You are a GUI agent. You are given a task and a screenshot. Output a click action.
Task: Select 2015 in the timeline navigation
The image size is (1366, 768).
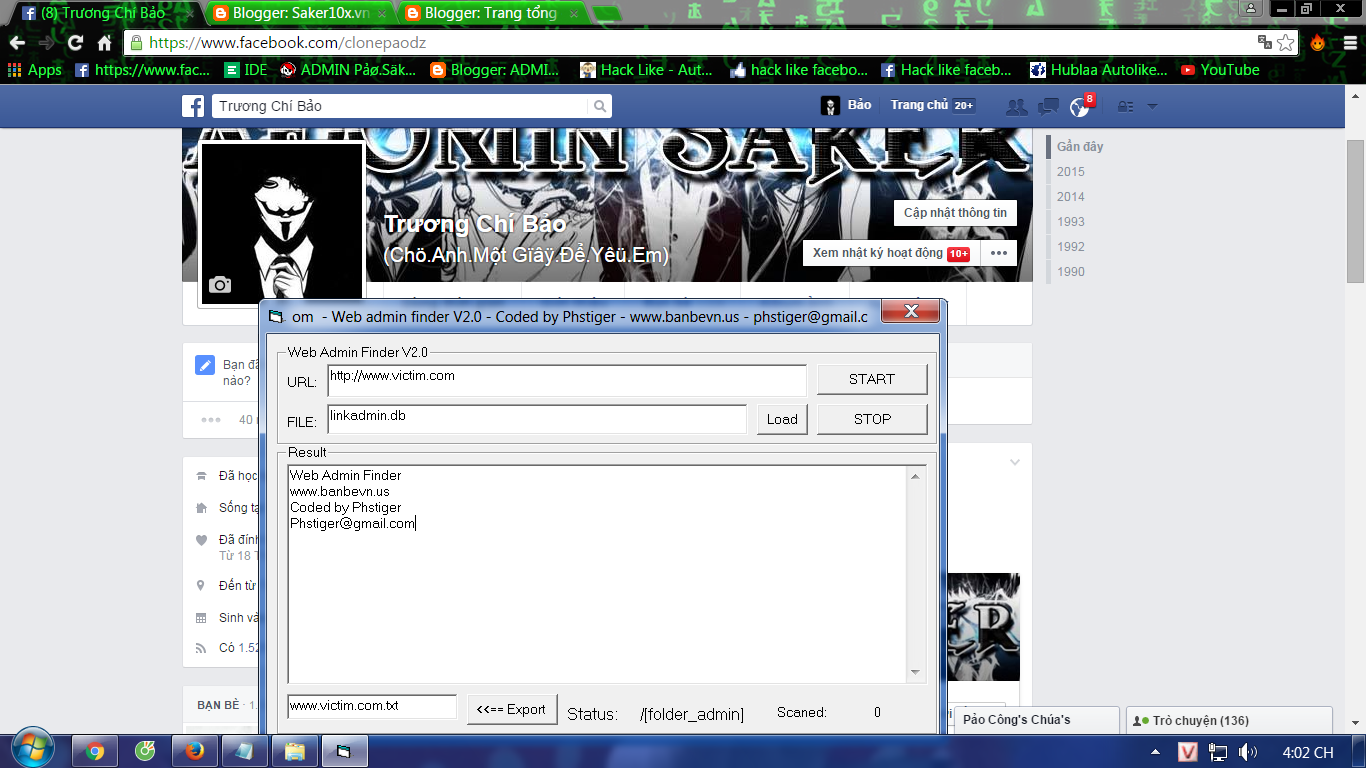(x=1071, y=172)
